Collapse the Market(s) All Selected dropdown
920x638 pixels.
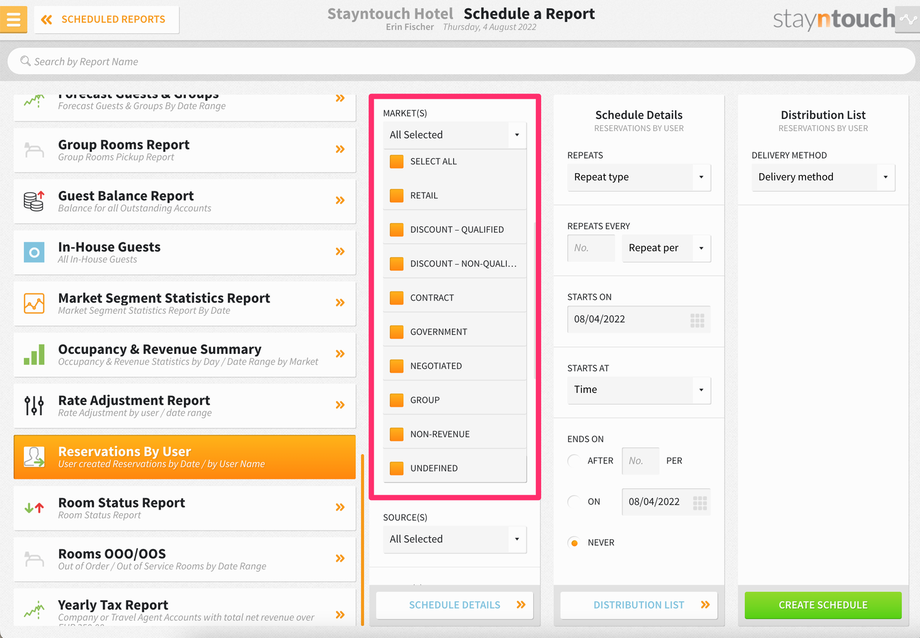[455, 134]
